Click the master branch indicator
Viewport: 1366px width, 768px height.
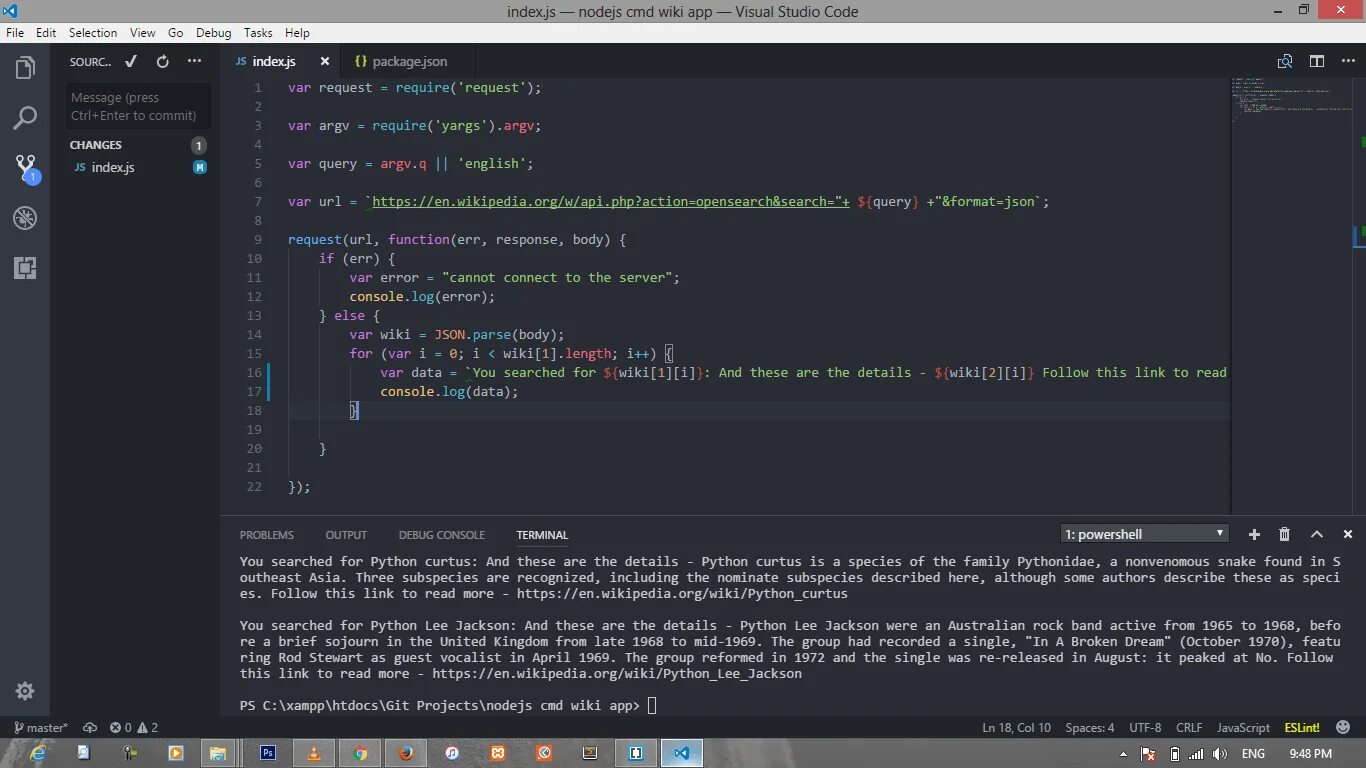[40, 727]
